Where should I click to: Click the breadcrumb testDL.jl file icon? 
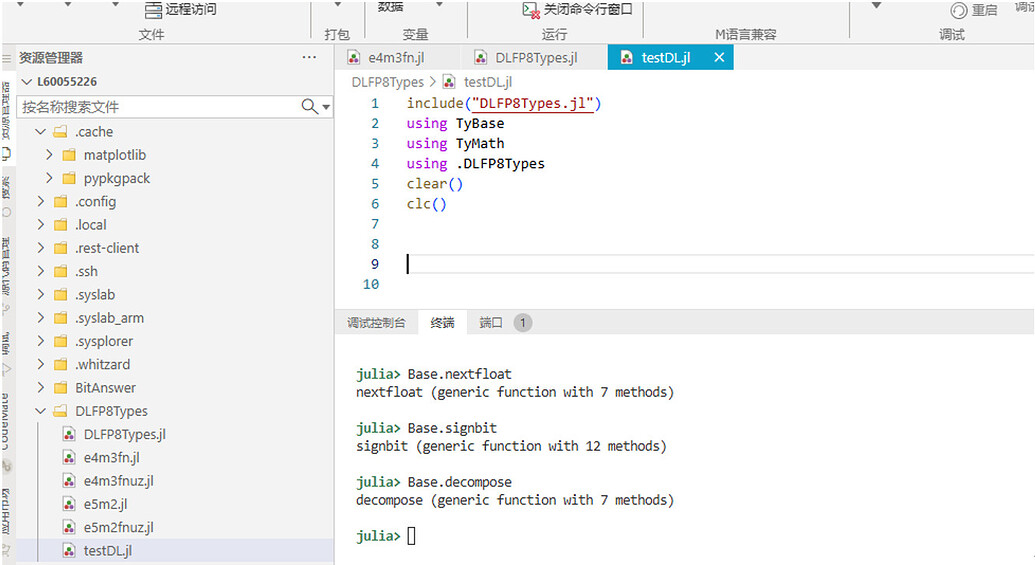pos(450,82)
